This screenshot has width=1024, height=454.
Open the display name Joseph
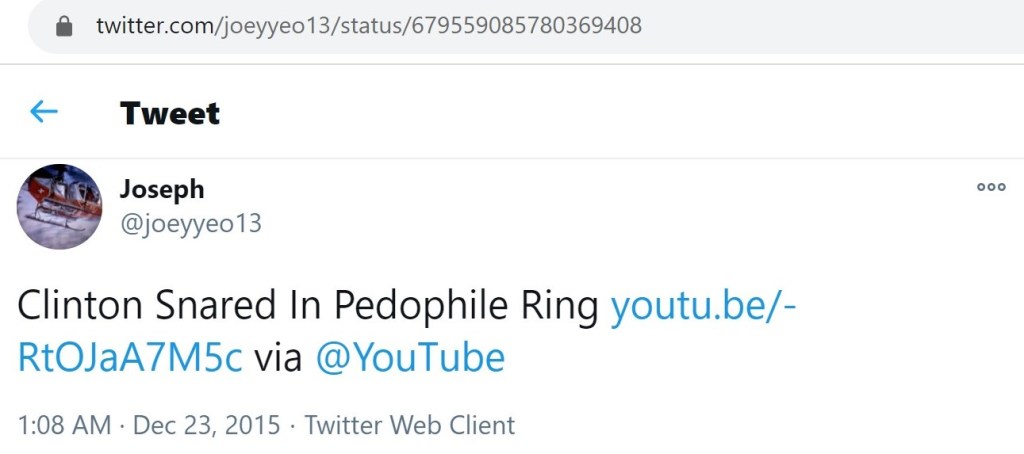click(161, 188)
